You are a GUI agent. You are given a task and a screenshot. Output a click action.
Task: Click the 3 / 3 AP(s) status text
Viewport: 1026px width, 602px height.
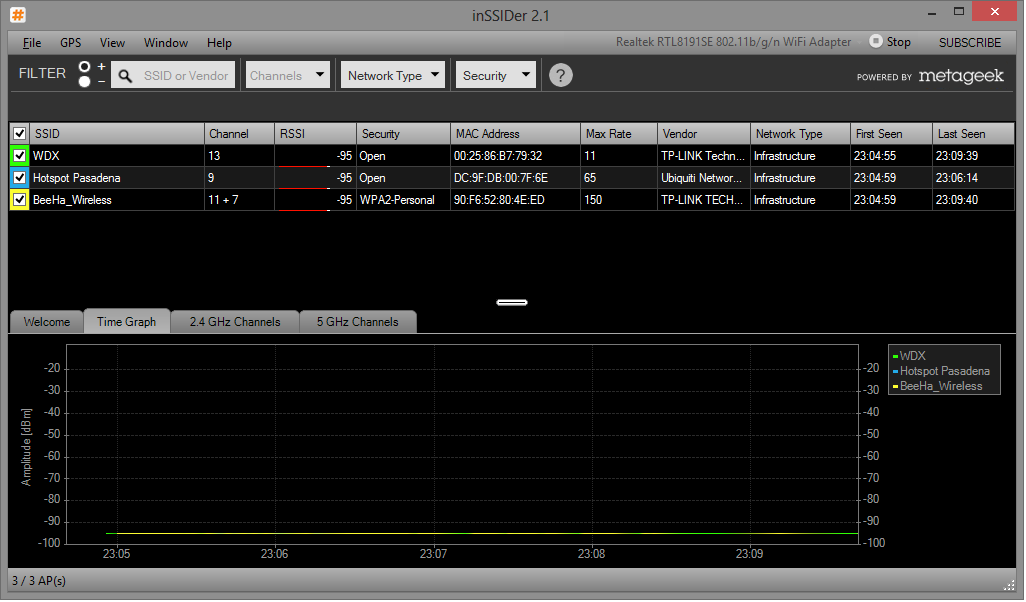point(39,581)
